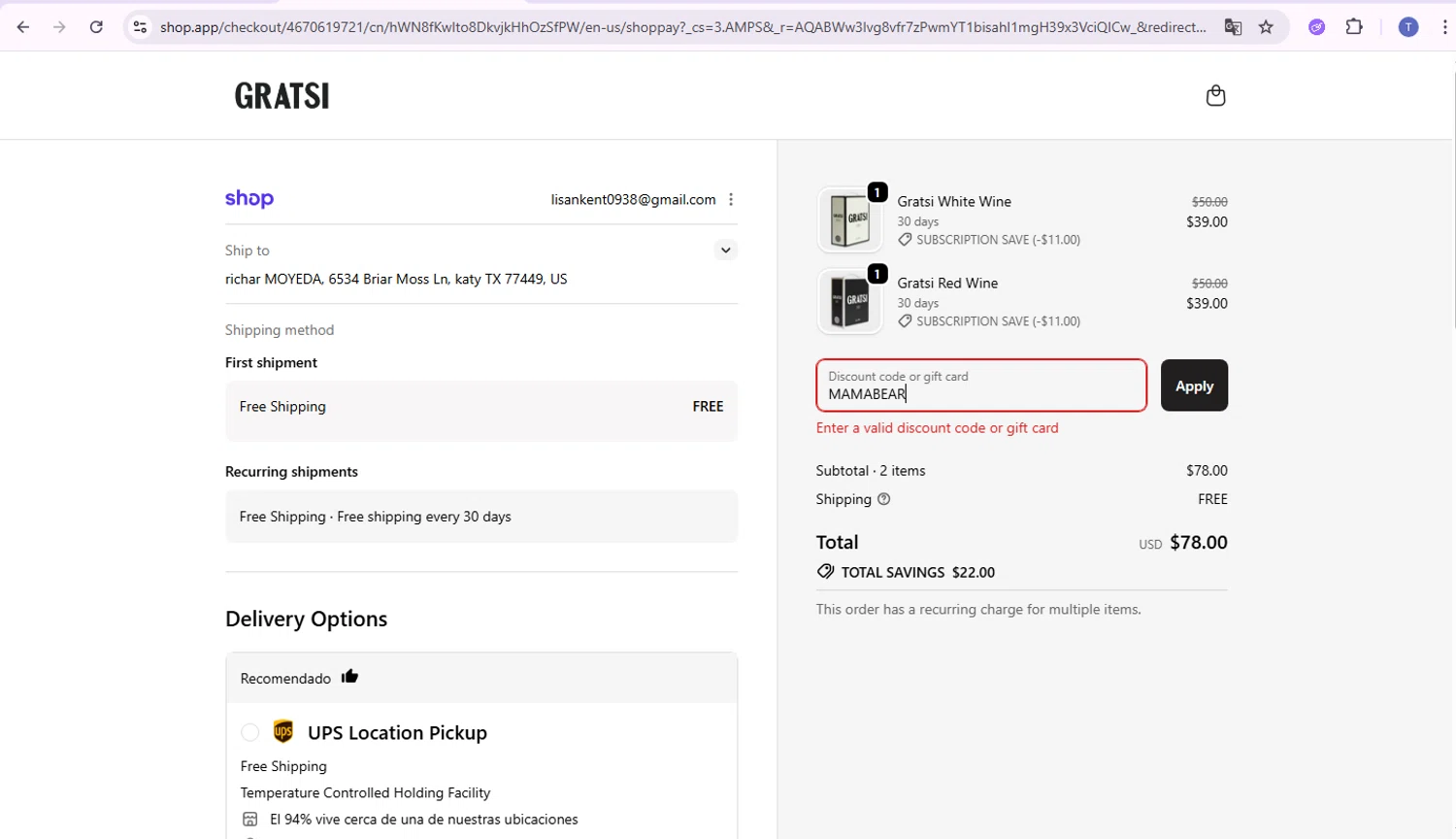This screenshot has height=839, width=1456.
Task: Click the total savings tag icon
Action: tap(825, 572)
